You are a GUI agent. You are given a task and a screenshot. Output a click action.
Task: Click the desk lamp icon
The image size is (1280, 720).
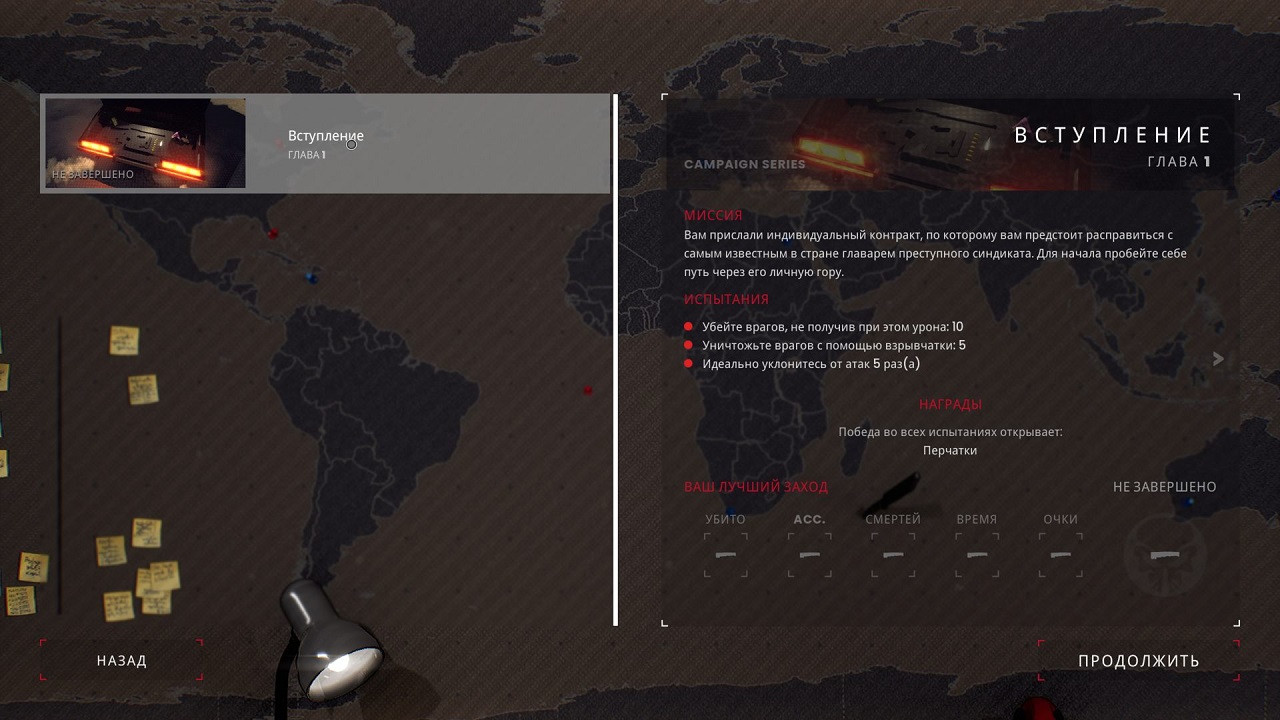tap(331, 638)
